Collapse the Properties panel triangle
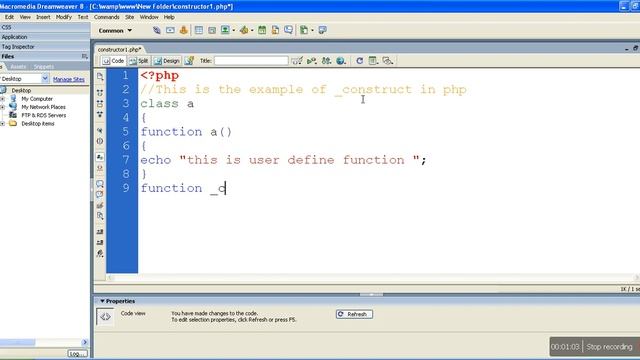Image resolution: width=640 pixels, height=360 pixels. (x=102, y=301)
